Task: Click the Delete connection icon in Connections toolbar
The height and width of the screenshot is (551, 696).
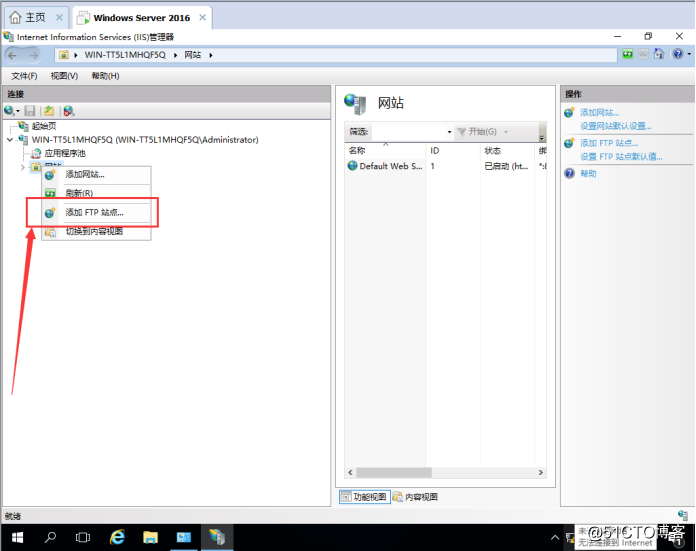Action: point(68,111)
